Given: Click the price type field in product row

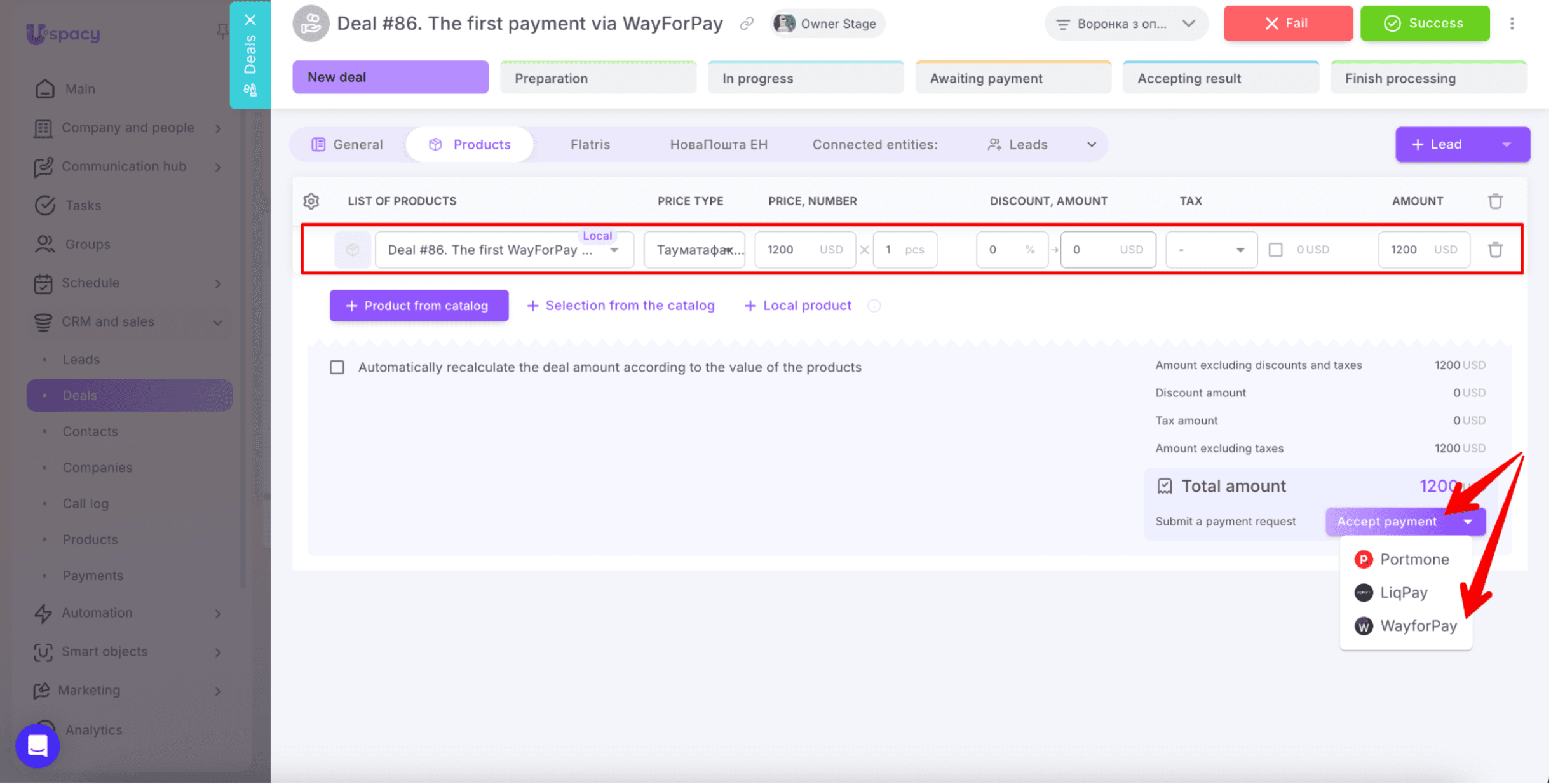Looking at the screenshot, I should pos(694,250).
